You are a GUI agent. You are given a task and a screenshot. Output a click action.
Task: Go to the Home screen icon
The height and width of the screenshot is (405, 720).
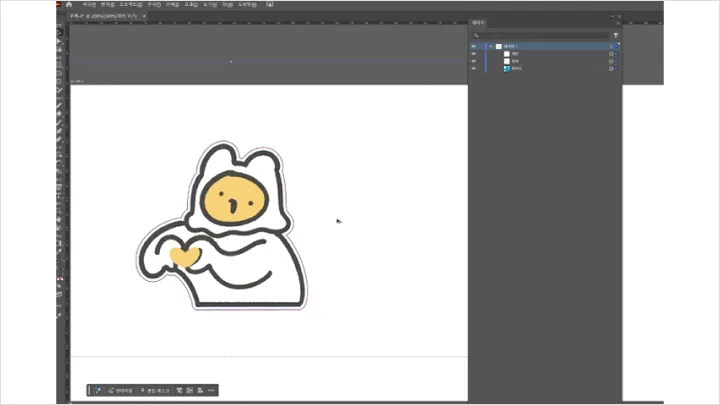[69, 5]
